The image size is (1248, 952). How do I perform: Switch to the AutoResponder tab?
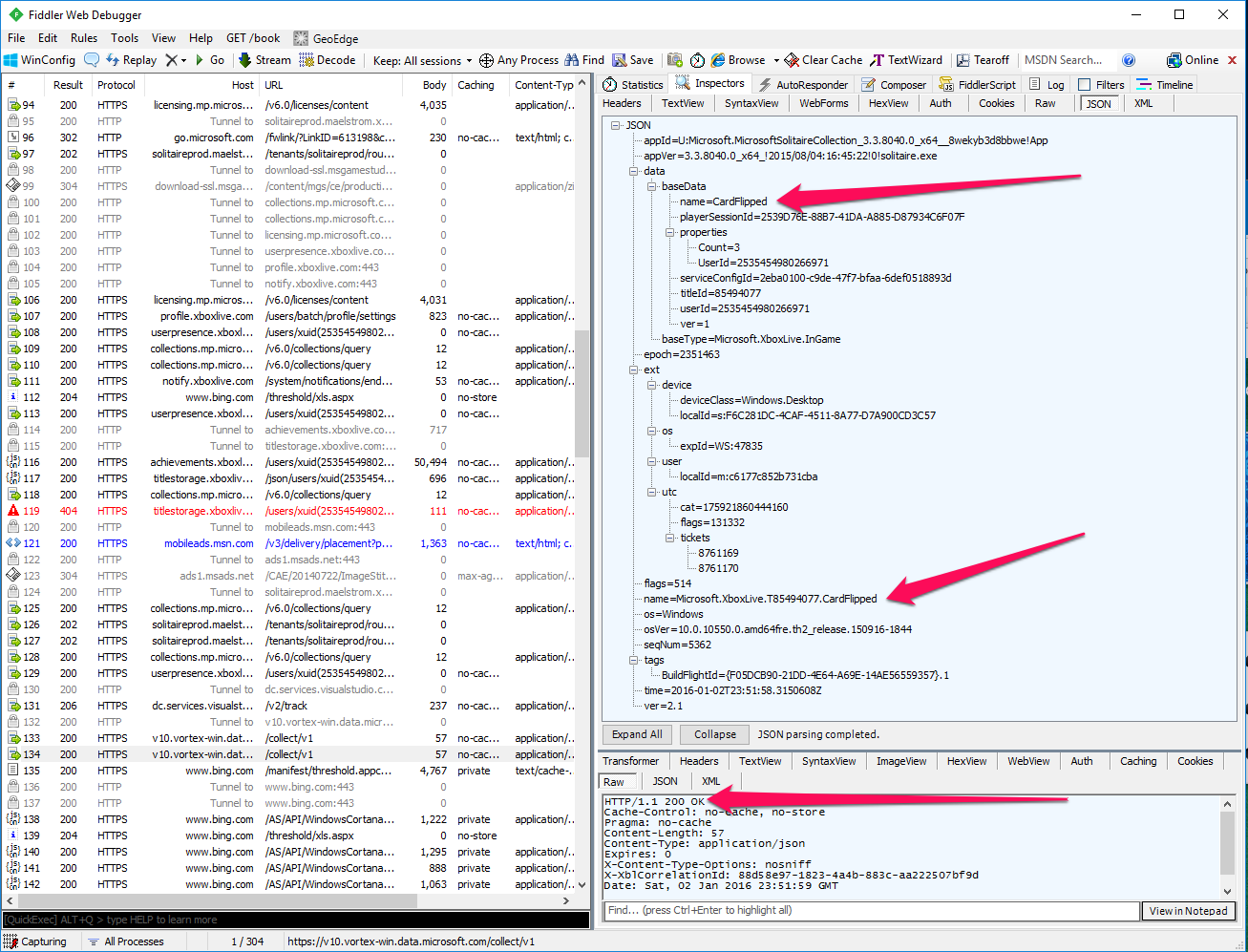803,85
